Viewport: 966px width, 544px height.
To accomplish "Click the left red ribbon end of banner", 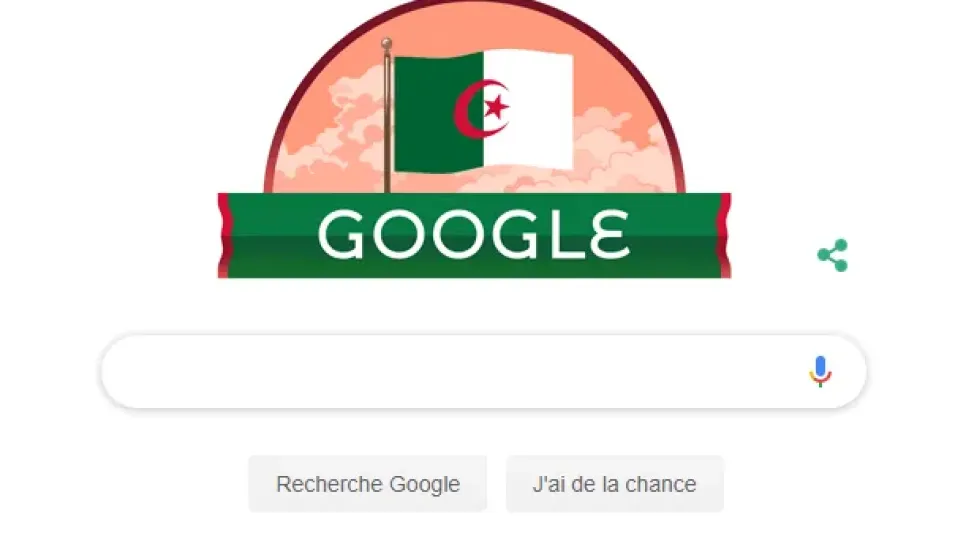I will click(225, 235).
